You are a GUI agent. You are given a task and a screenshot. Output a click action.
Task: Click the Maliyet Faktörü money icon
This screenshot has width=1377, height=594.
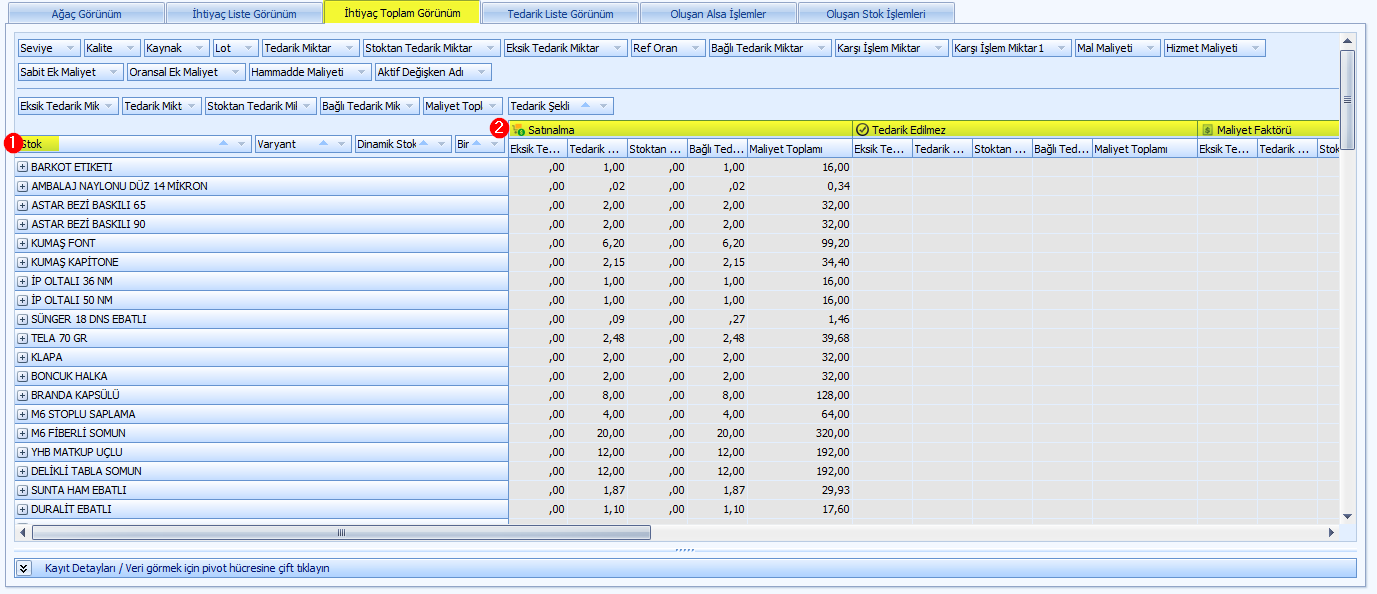point(1207,129)
